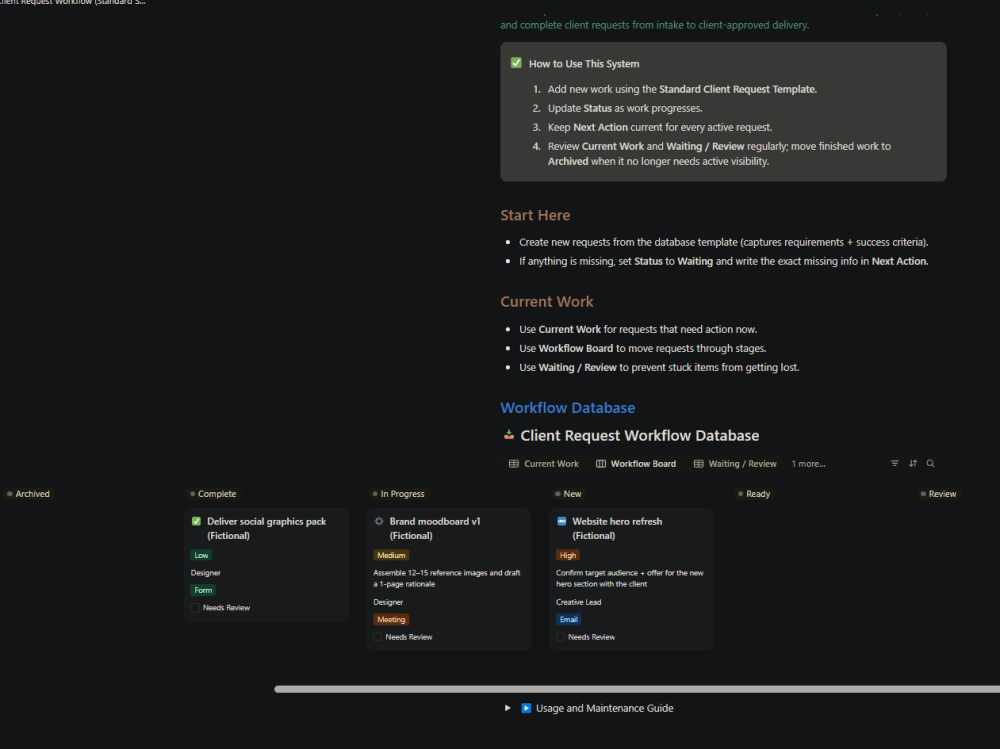Viewport: 1000px width, 749px height.
Task: Click the checkmark icon on Deliver social graphics card
Action: [x=196, y=521]
